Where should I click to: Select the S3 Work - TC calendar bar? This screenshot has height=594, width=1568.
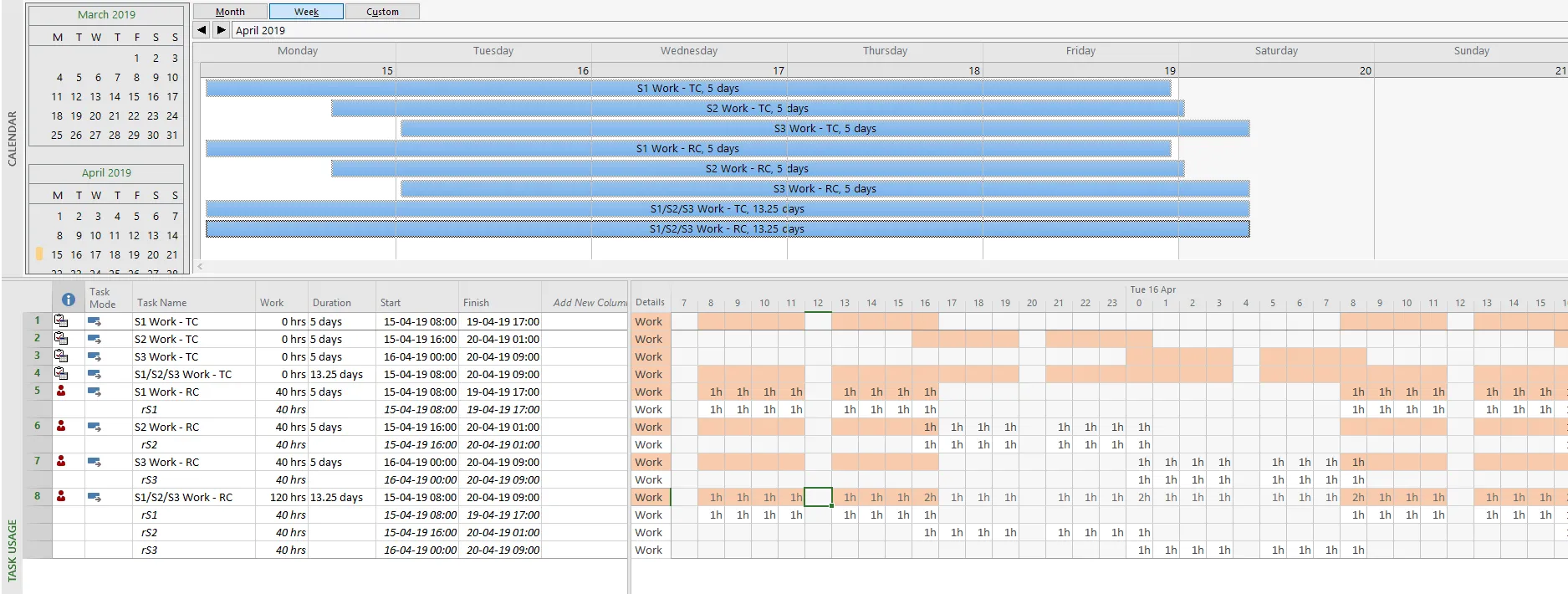pos(825,128)
